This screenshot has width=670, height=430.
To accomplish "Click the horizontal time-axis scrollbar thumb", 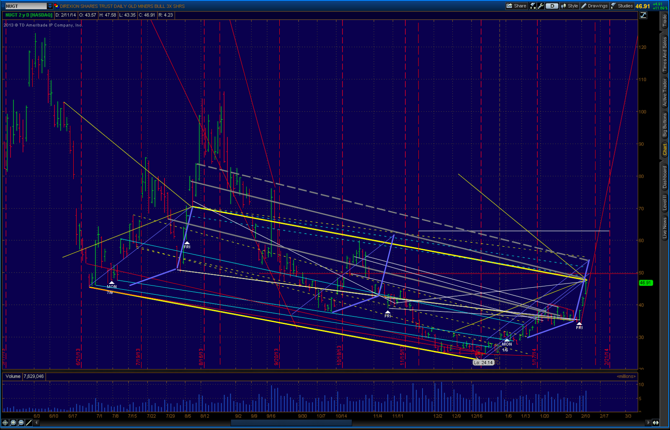I will 291,423.
